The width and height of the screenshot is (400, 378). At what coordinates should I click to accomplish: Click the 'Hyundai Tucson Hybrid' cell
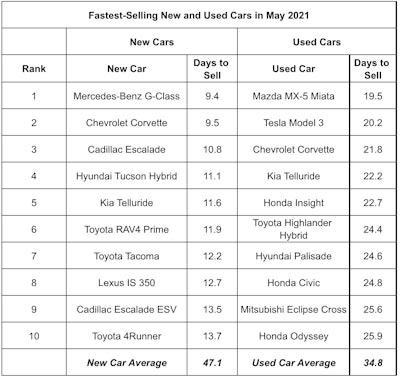point(127,176)
